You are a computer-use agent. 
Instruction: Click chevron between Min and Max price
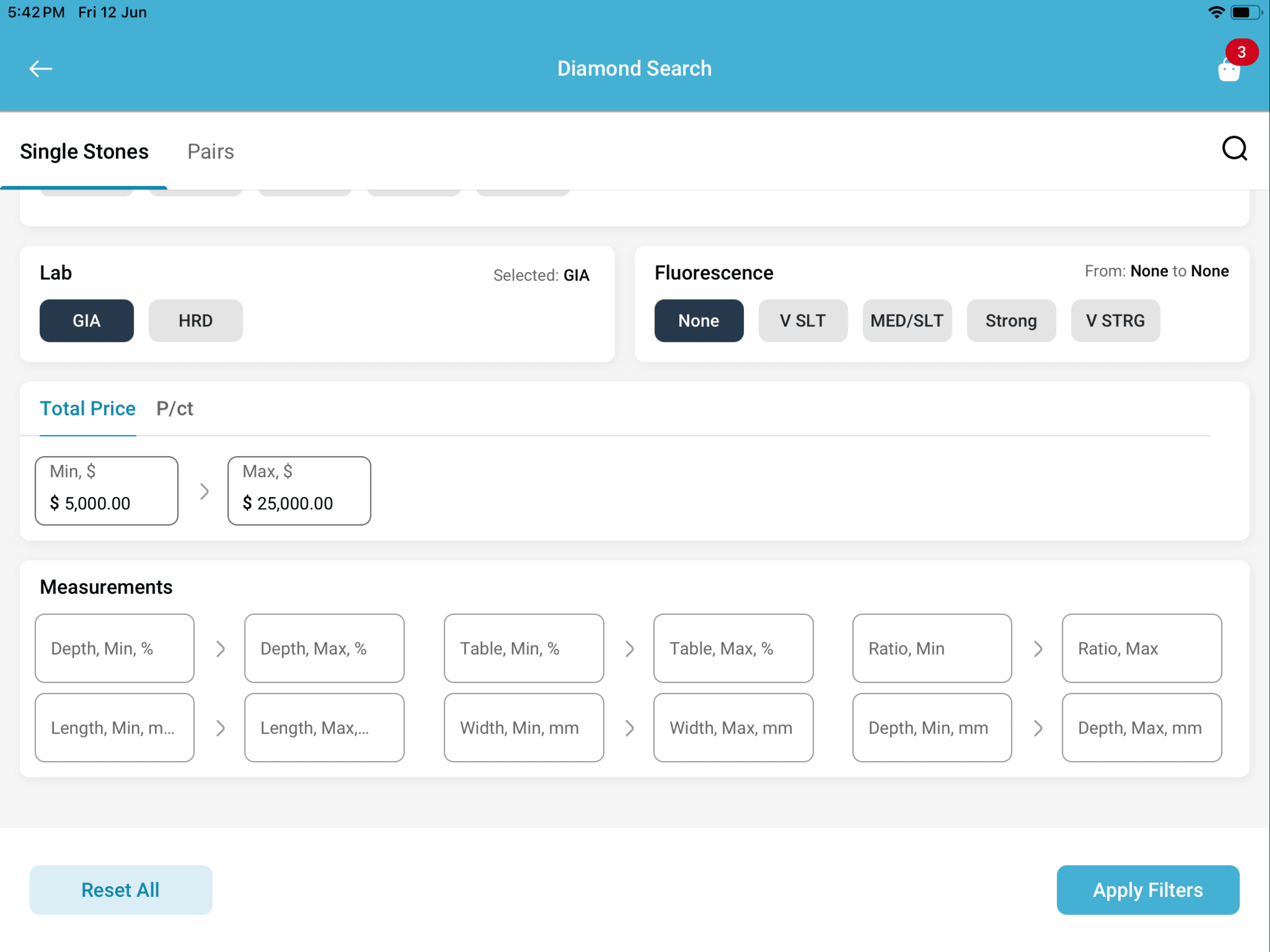[x=204, y=491]
